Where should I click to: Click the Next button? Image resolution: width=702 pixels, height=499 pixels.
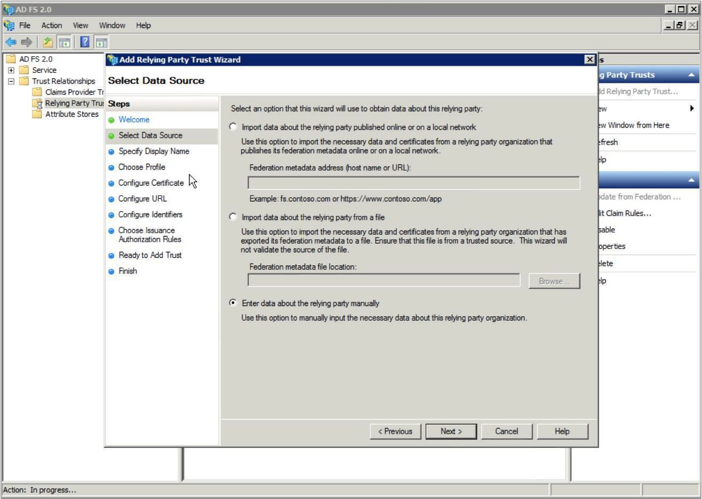[x=451, y=431]
